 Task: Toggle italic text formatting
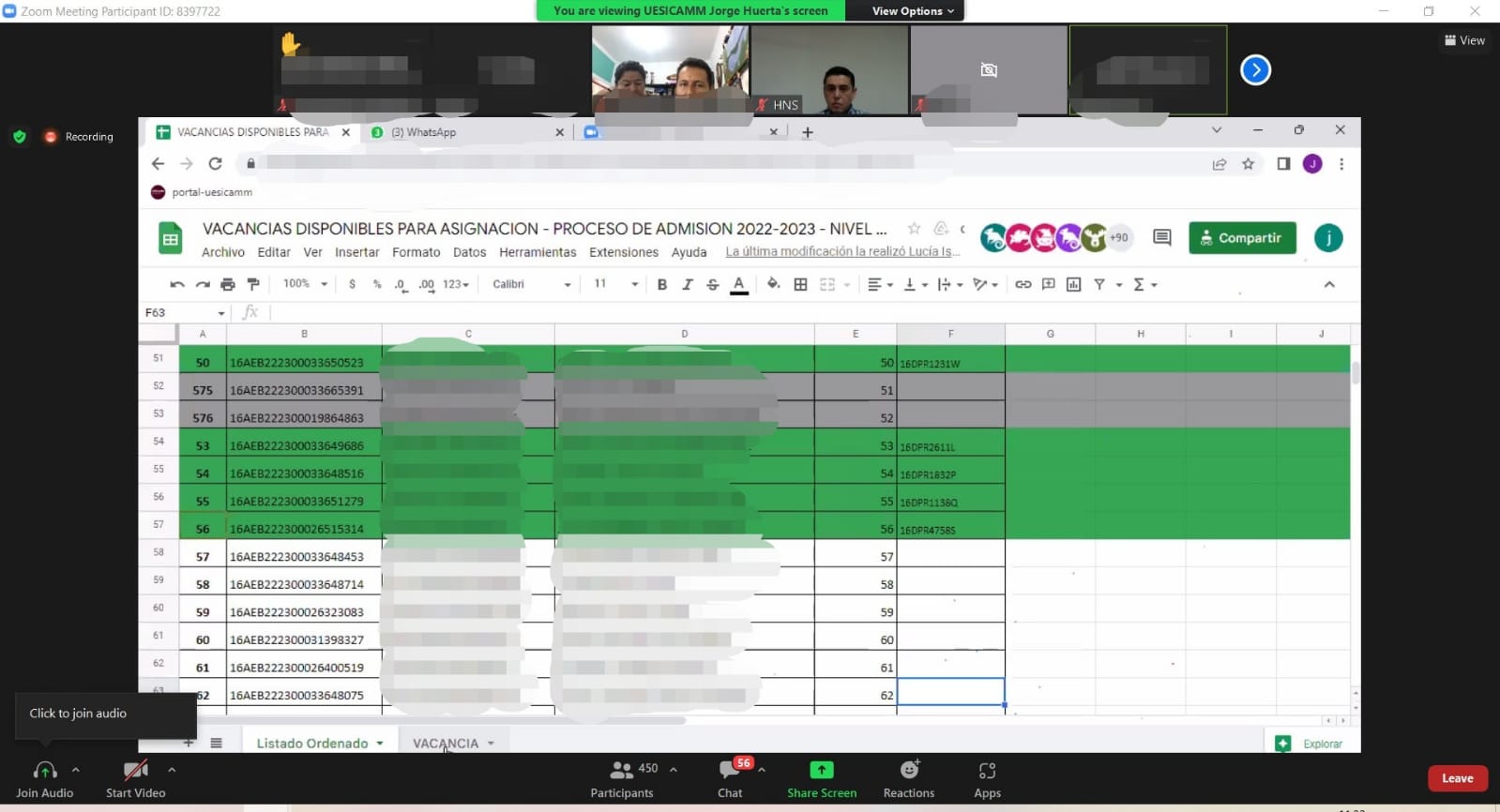687,284
